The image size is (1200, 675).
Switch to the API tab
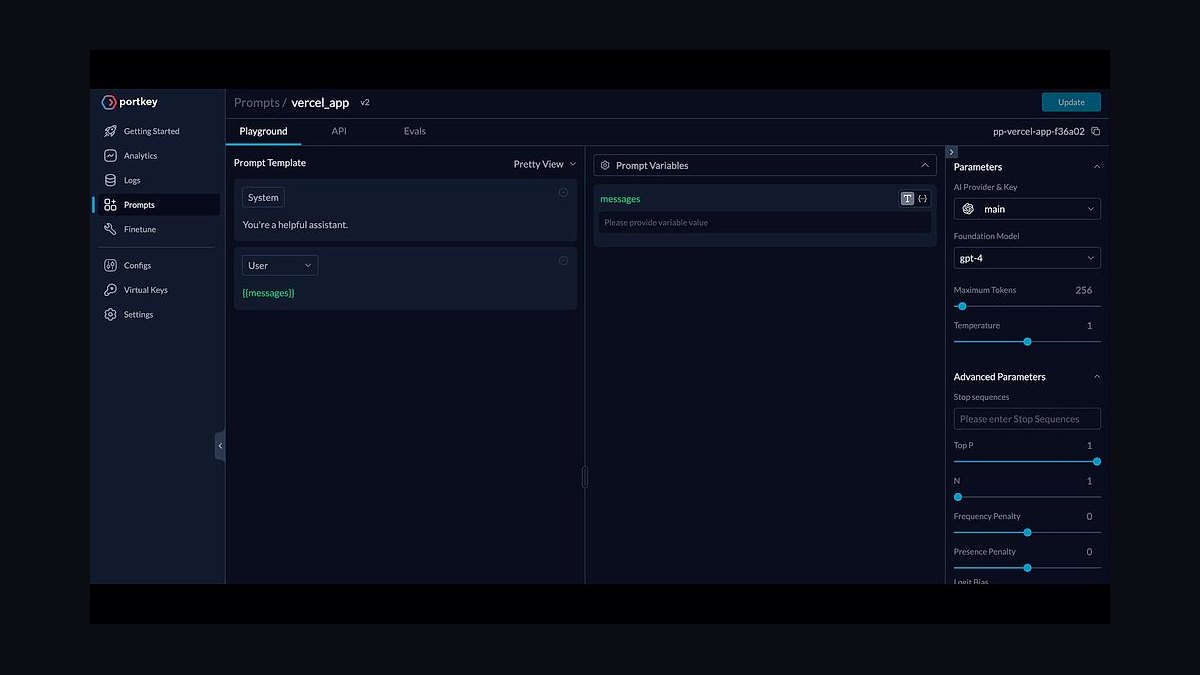click(339, 131)
